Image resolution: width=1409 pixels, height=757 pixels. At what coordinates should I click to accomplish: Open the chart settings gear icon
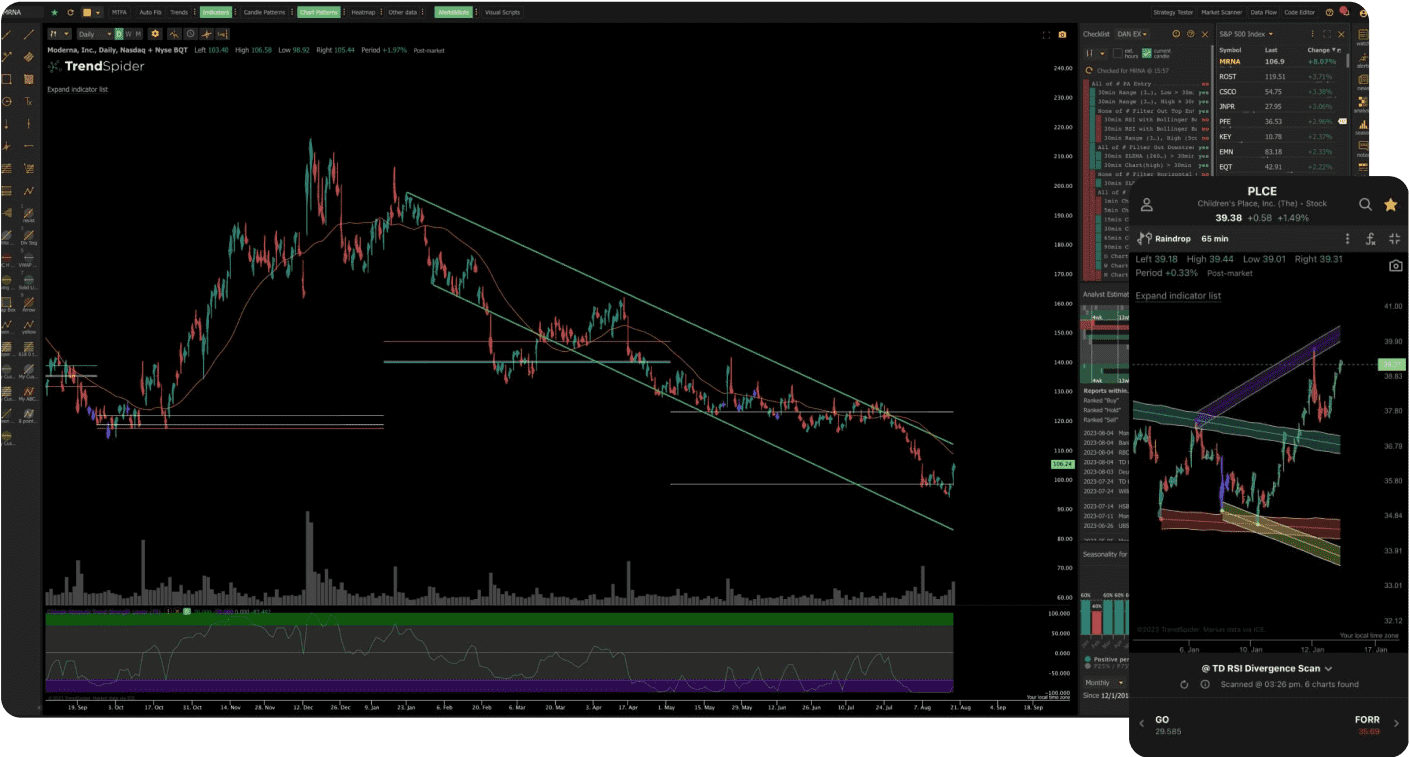tap(155, 34)
